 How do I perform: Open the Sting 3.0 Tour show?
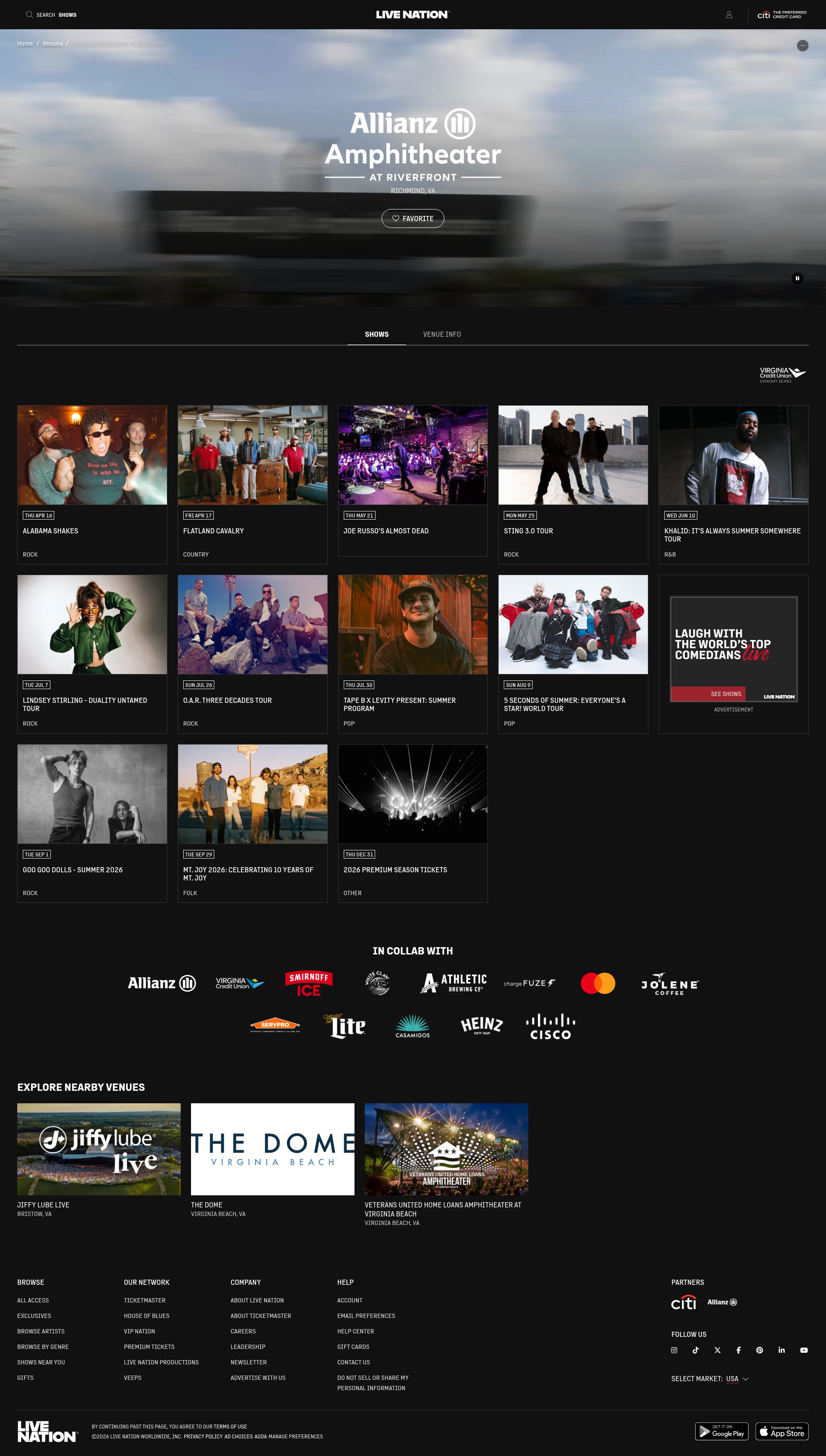coord(573,484)
